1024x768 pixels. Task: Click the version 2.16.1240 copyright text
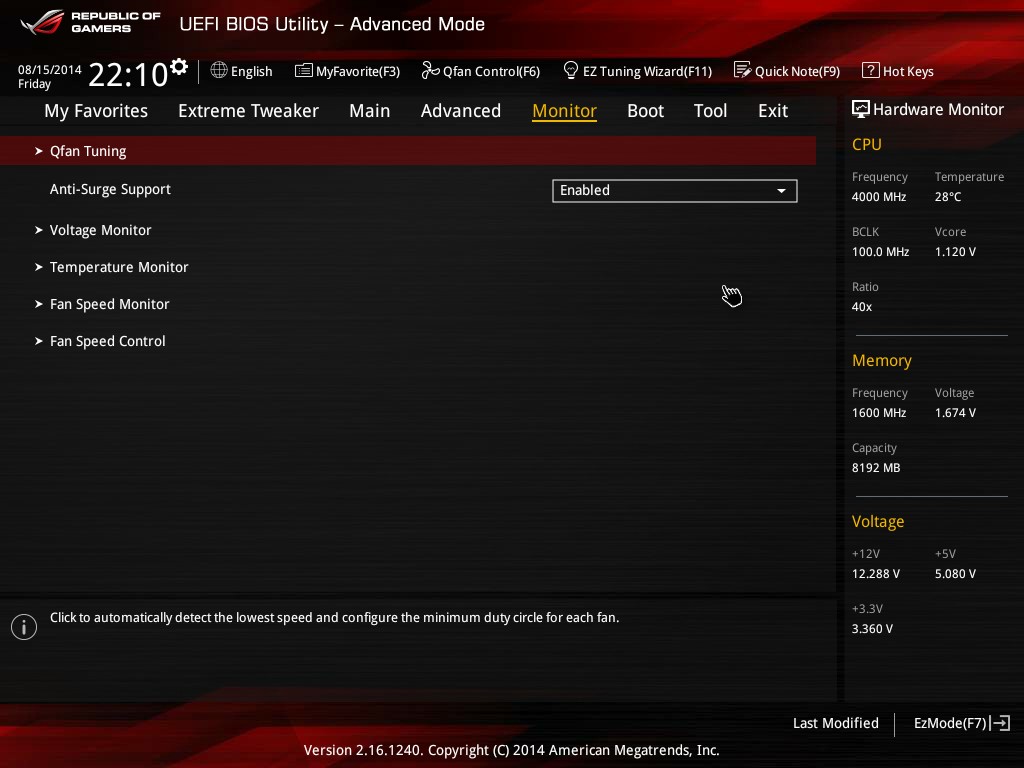click(511, 750)
